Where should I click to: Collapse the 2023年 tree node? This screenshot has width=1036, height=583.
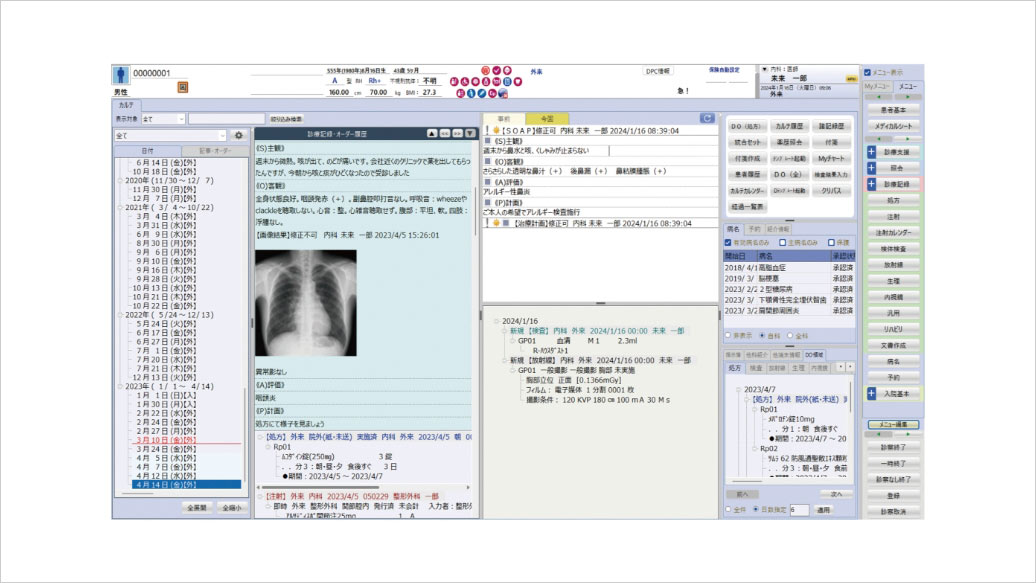(x=119, y=386)
